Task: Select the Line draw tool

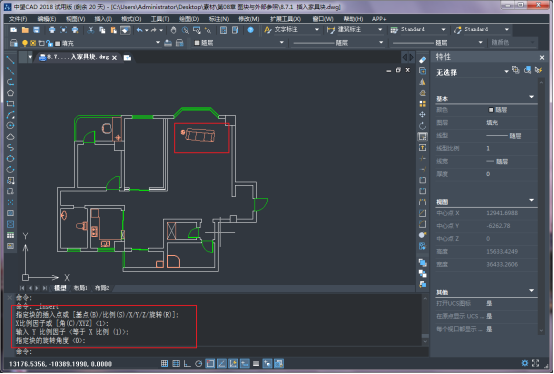Action: tap(11, 60)
